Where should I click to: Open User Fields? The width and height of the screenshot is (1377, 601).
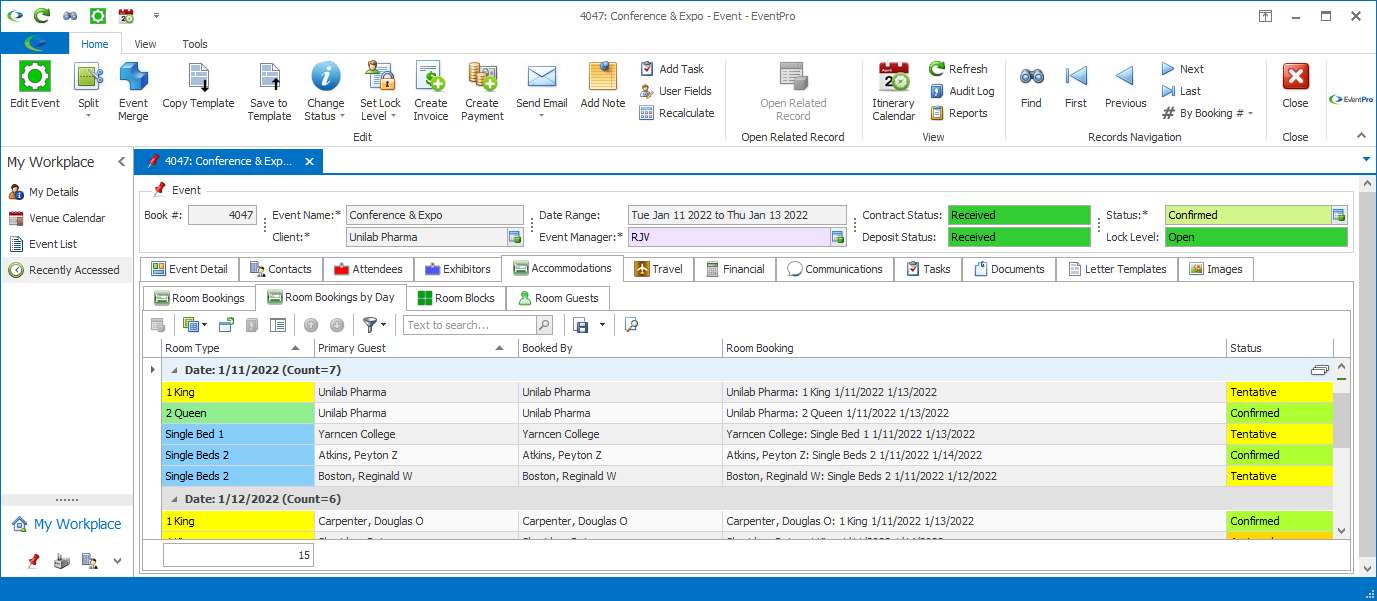tap(675, 91)
